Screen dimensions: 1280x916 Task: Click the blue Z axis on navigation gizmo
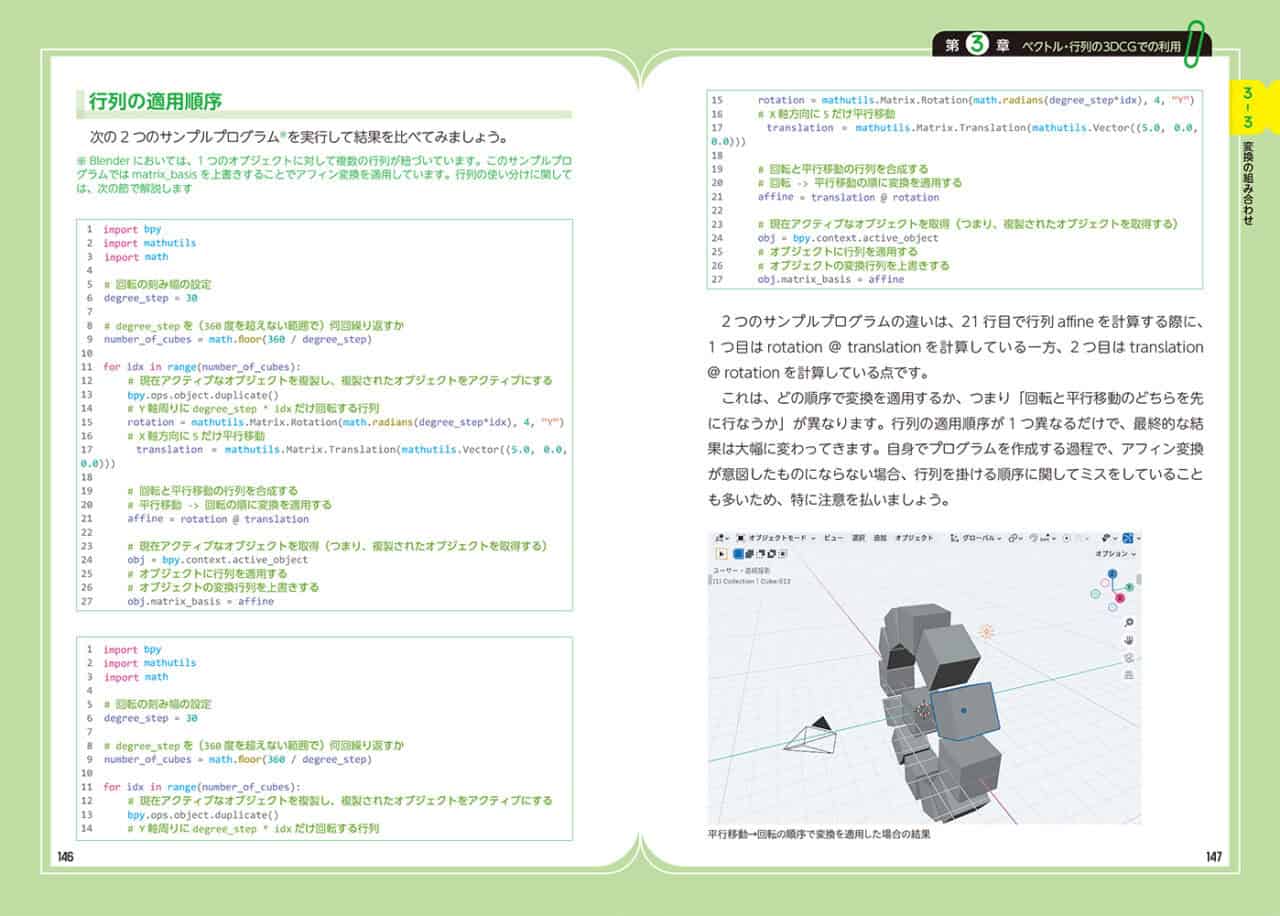pos(1112,574)
